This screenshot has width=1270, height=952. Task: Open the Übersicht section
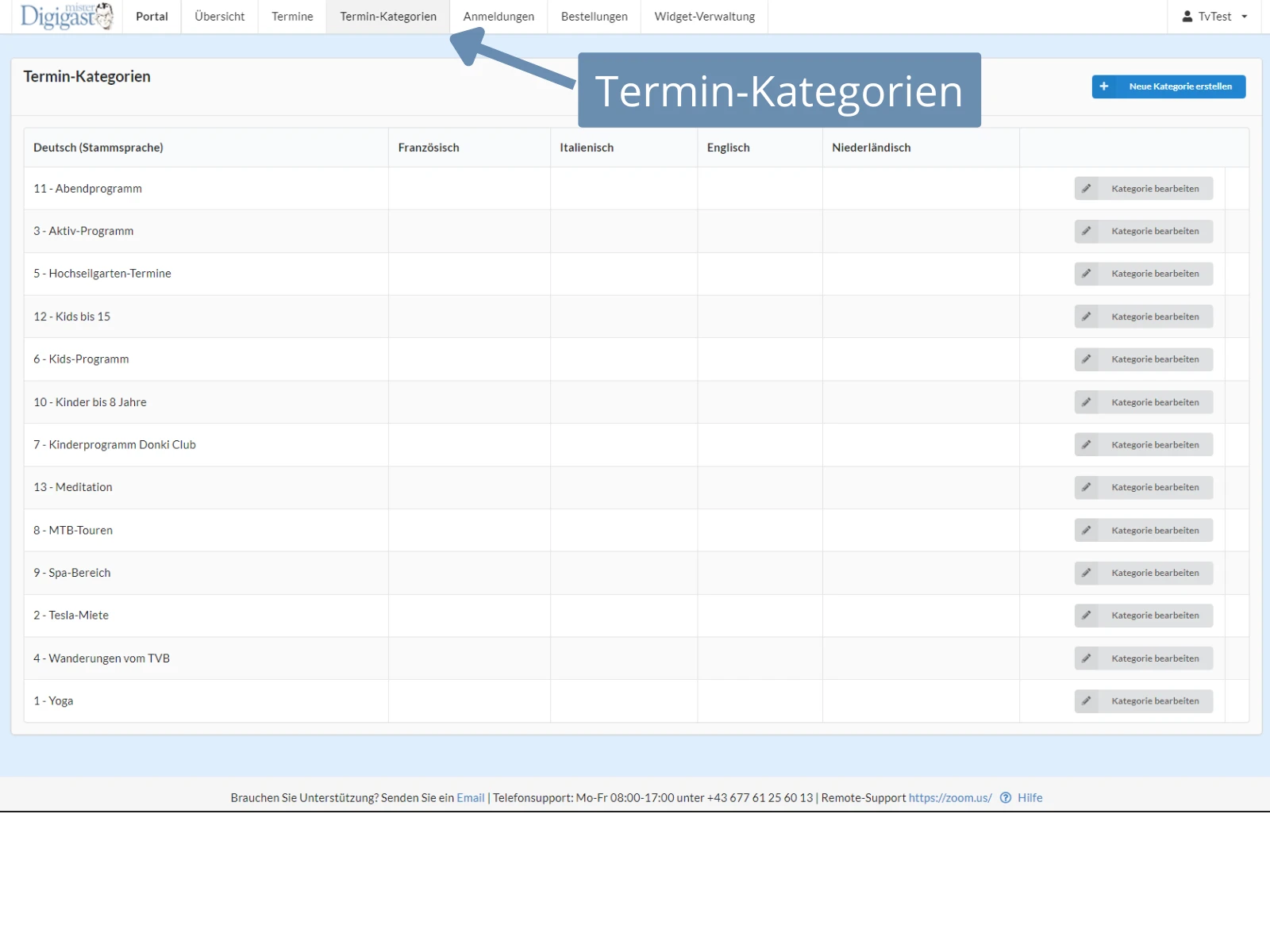pyautogui.click(x=219, y=16)
